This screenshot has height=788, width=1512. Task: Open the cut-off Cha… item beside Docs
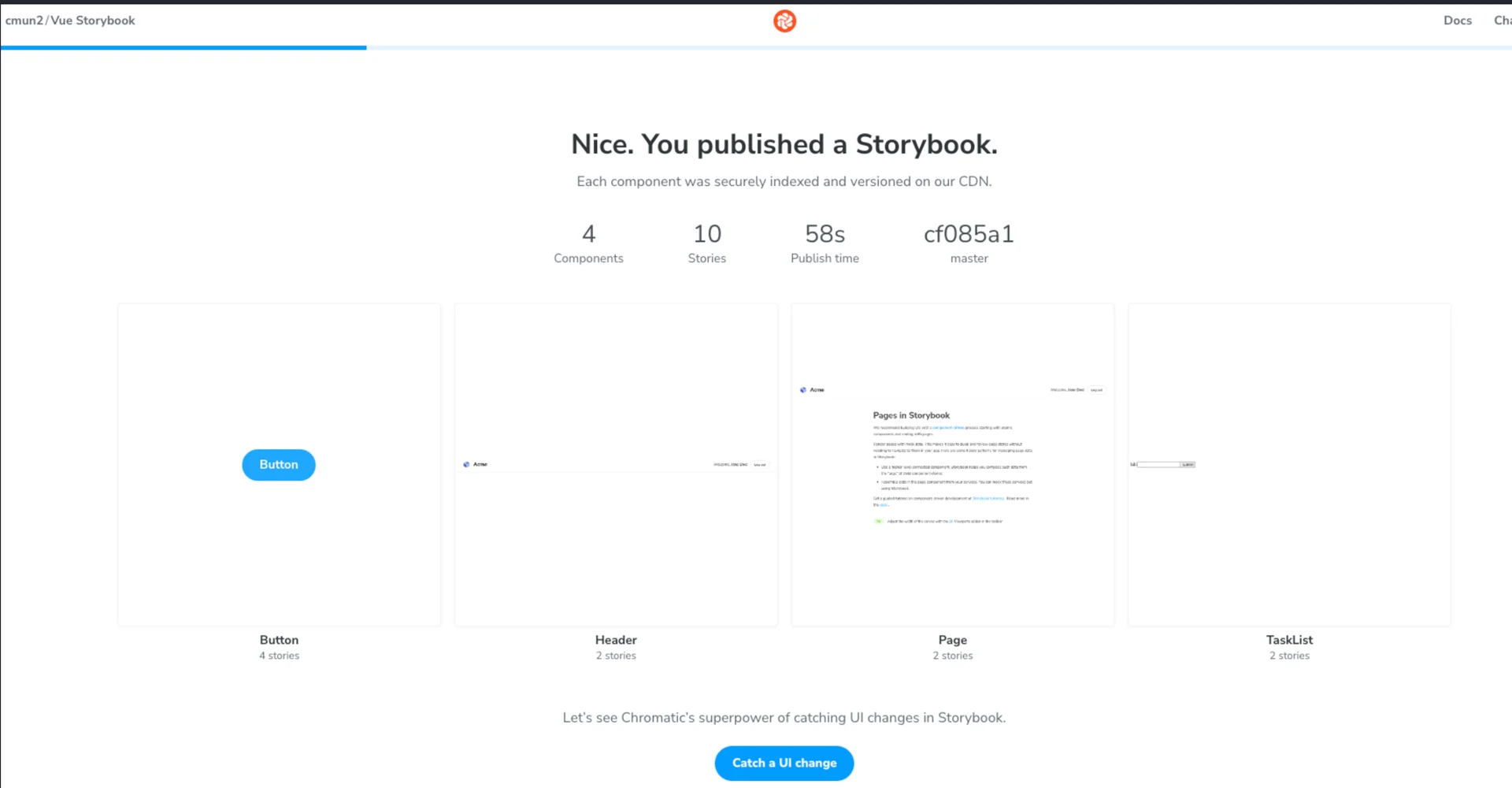[1502, 20]
